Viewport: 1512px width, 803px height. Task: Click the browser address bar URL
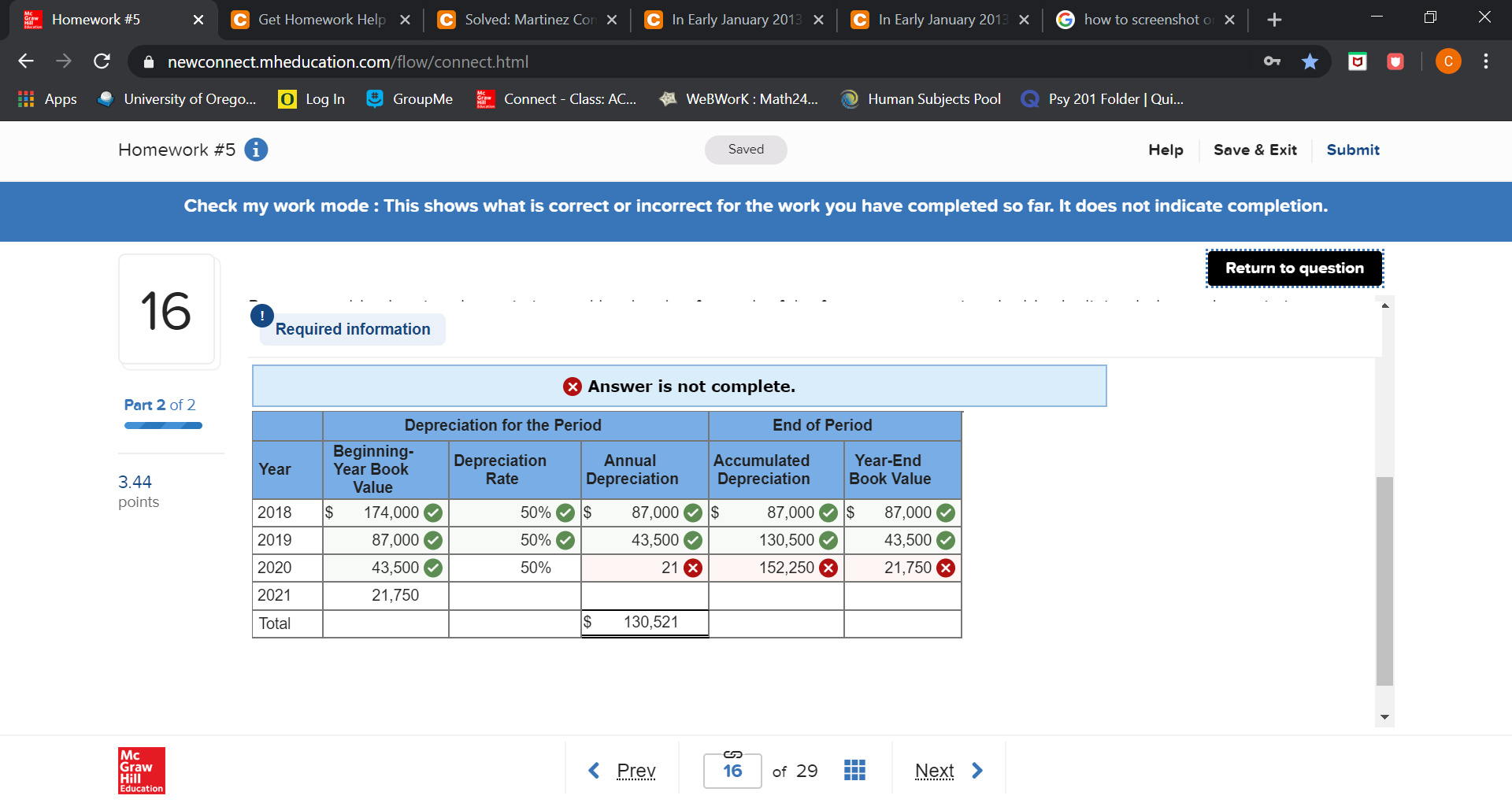tap(348, 61)
